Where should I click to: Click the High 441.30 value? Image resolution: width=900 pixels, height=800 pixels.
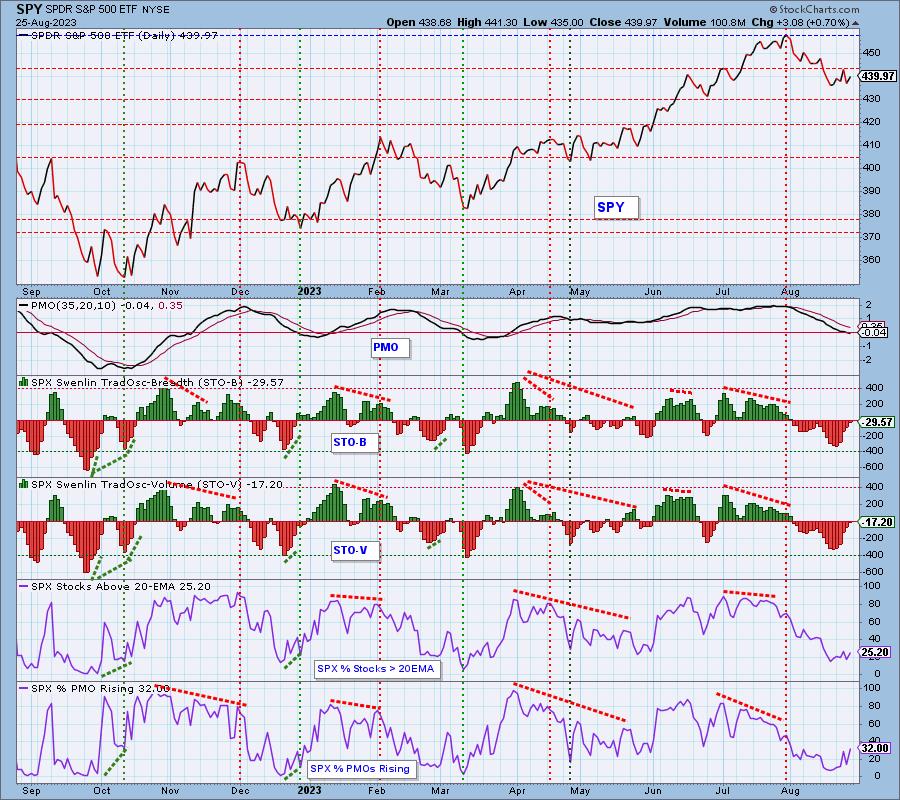pyautogui.click(x=487, y=22)
